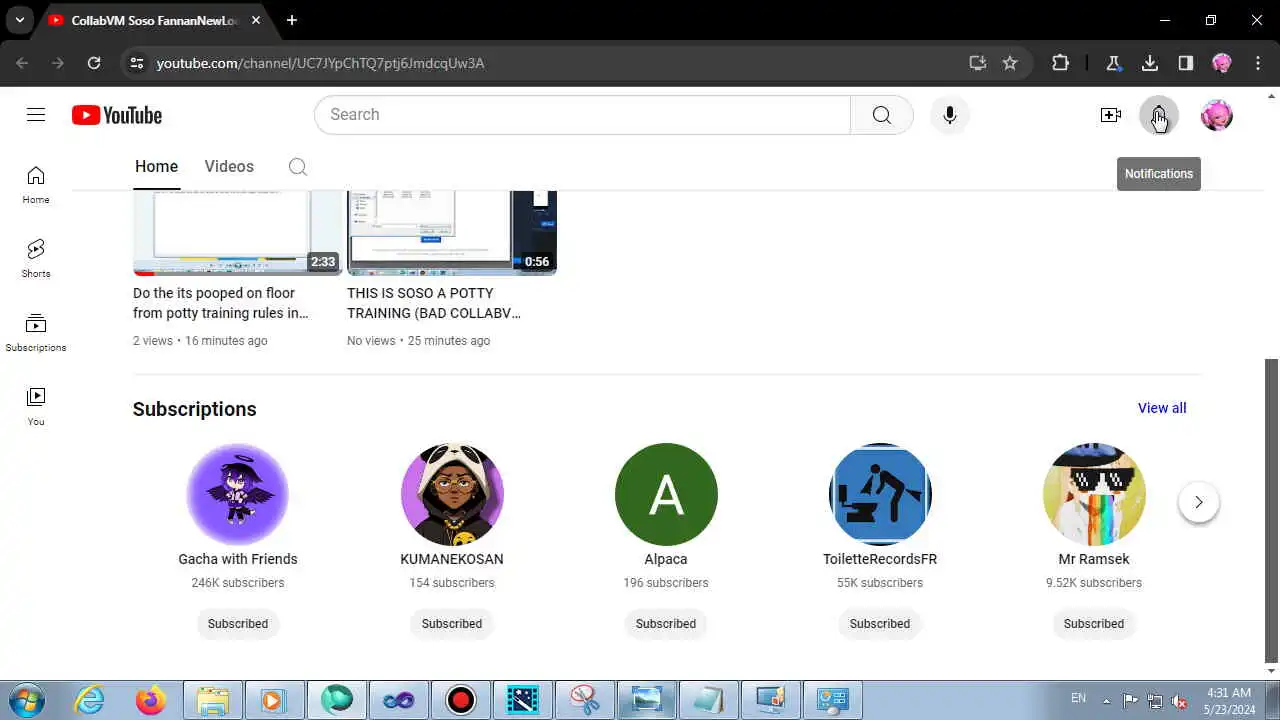Open the You section in sidebar

pos(36,407)
